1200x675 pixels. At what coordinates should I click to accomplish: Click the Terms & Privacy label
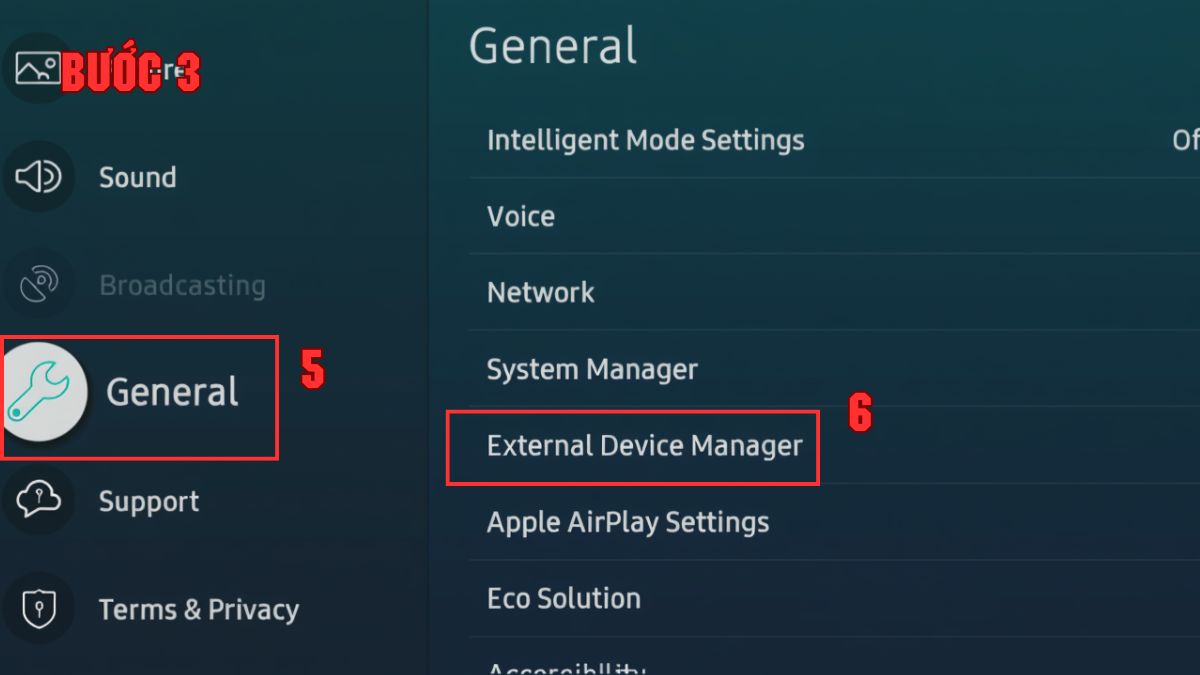point(199,608)
